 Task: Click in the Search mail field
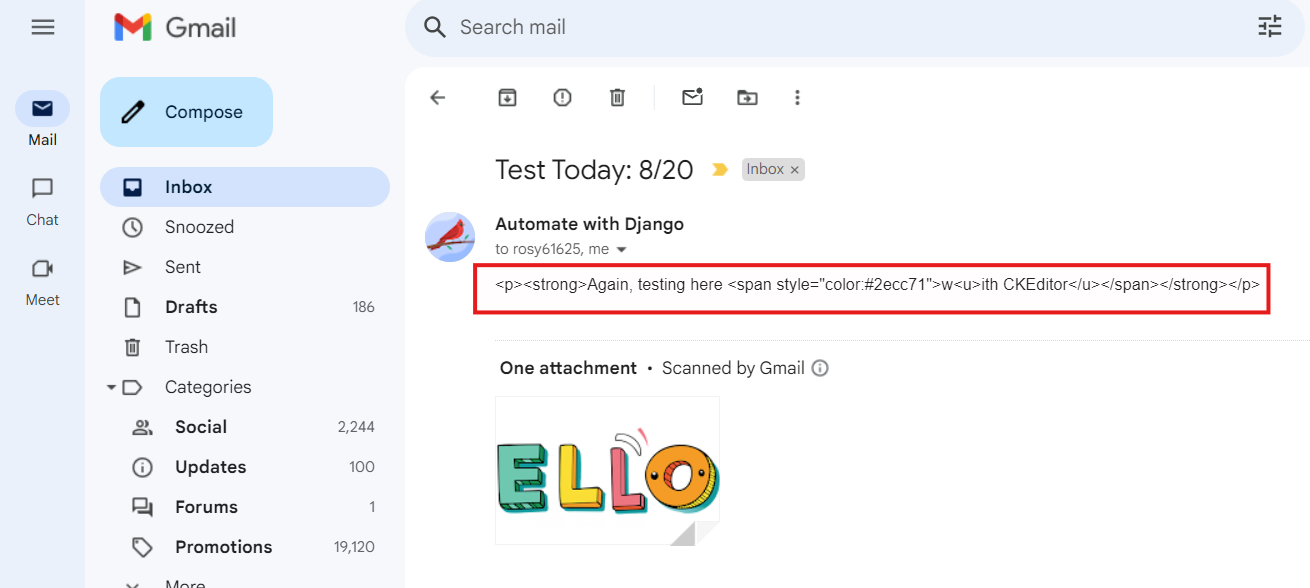[840, 27]
